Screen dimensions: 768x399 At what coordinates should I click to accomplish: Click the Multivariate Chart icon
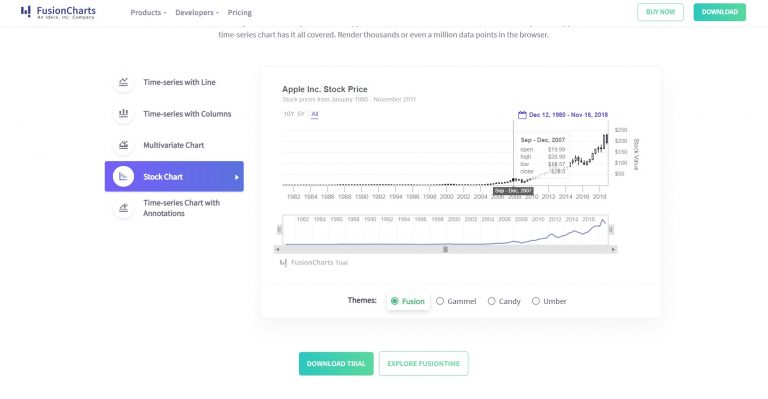coord(123,145)
